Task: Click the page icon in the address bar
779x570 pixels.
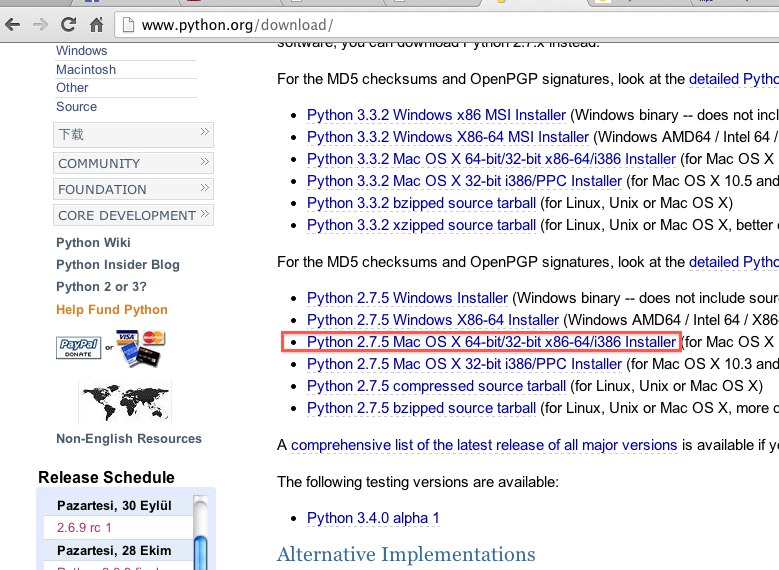Action: 128,24
